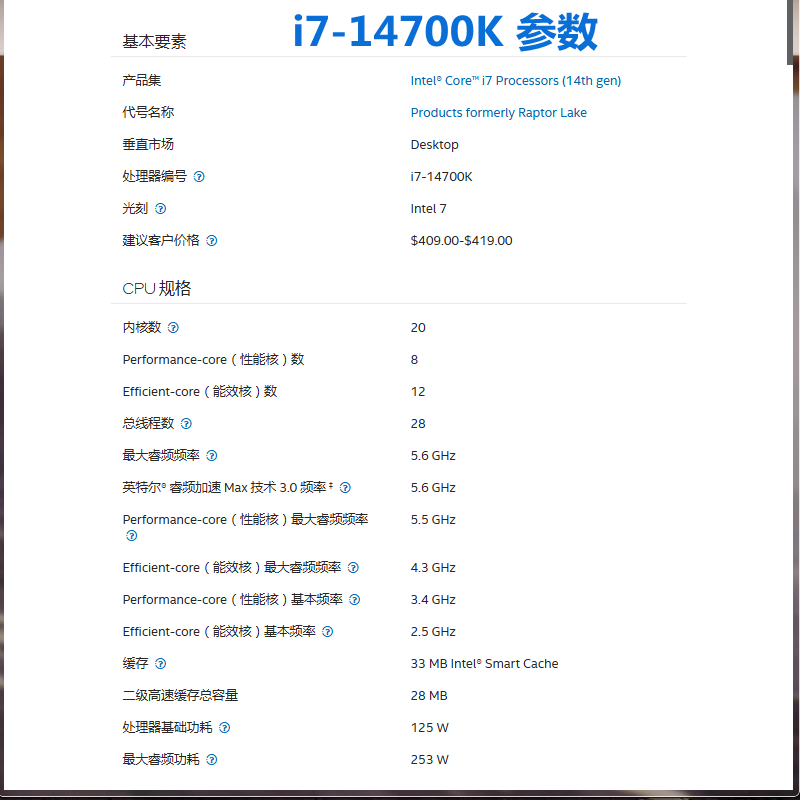Image resolution: width=800 pixels, height=800 pixels.
Task: Open Products formerly Raptor Lake link
Action: click(498, 113)
